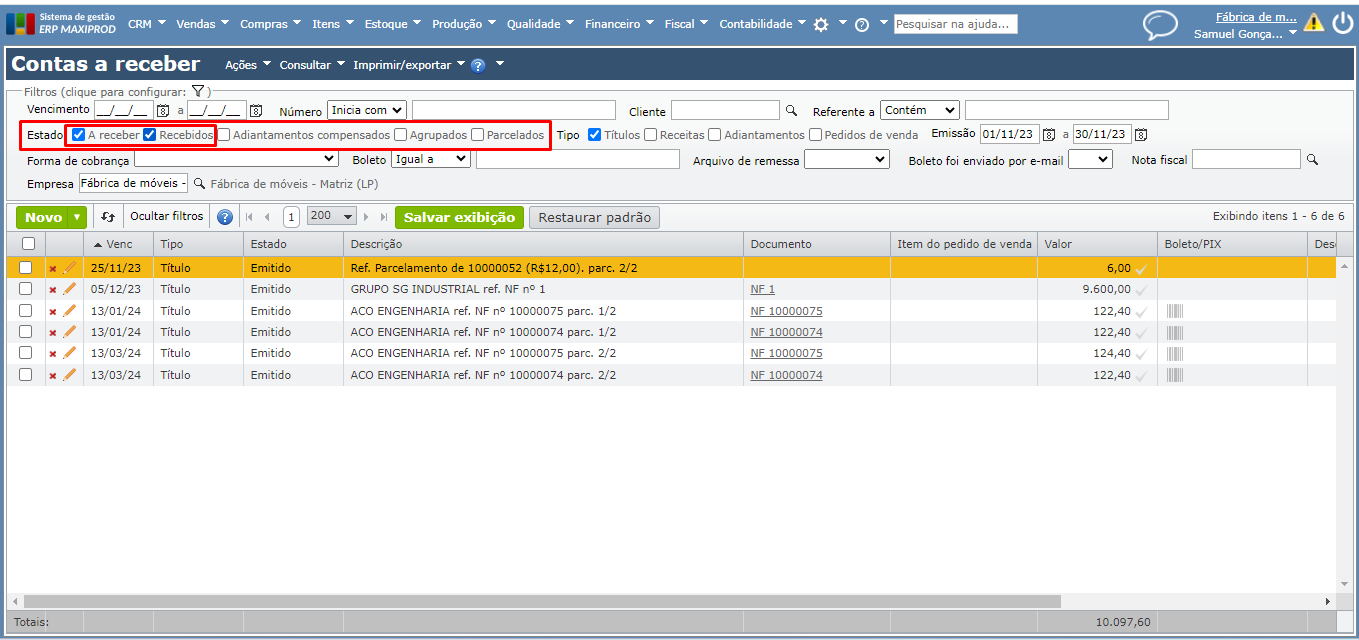Viewport: 1359px width, 640px height.
Task: Open the Imprimir/exportar menu
Action: (408, 65)
